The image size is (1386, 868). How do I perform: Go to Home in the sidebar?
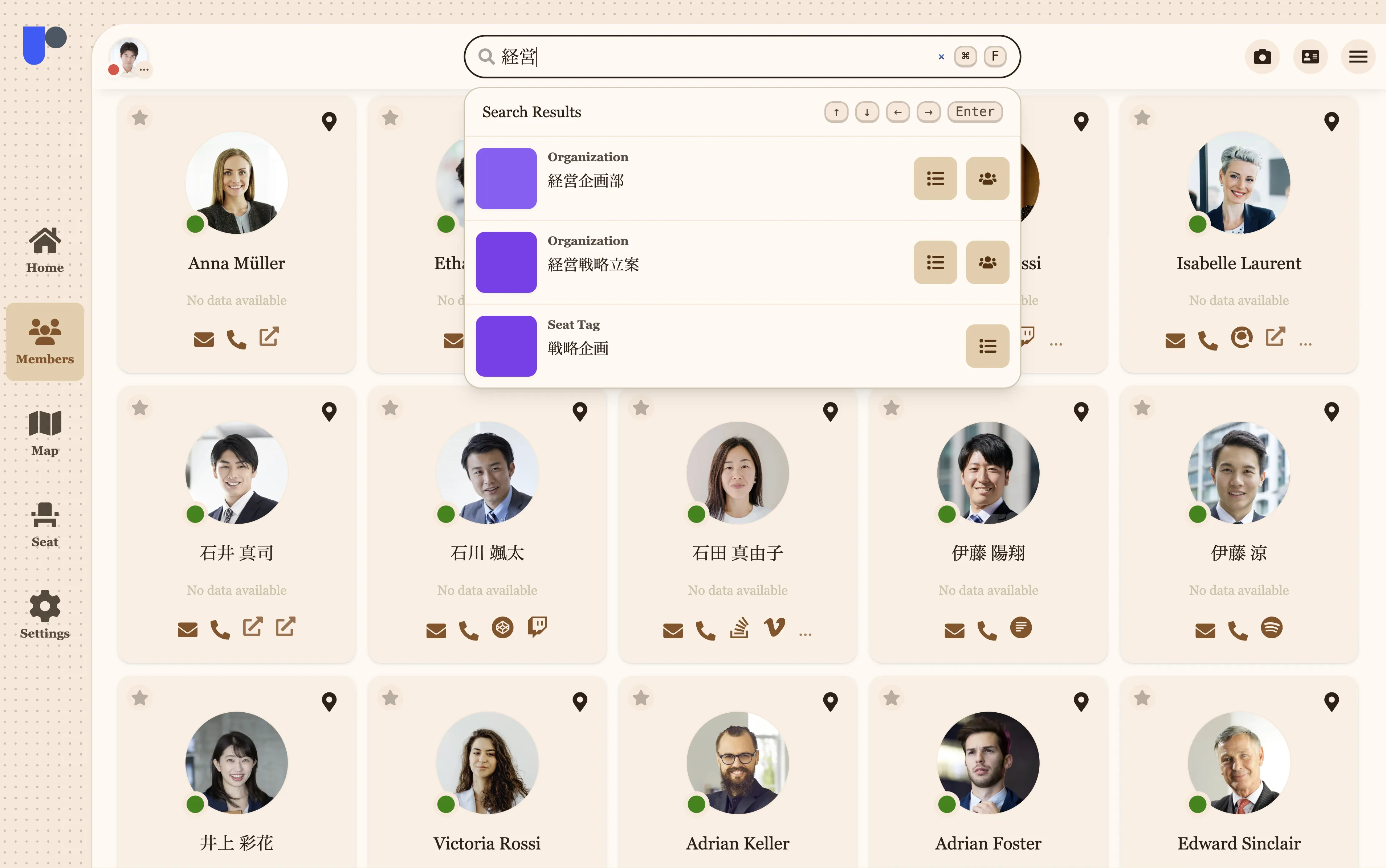(45, 250)
